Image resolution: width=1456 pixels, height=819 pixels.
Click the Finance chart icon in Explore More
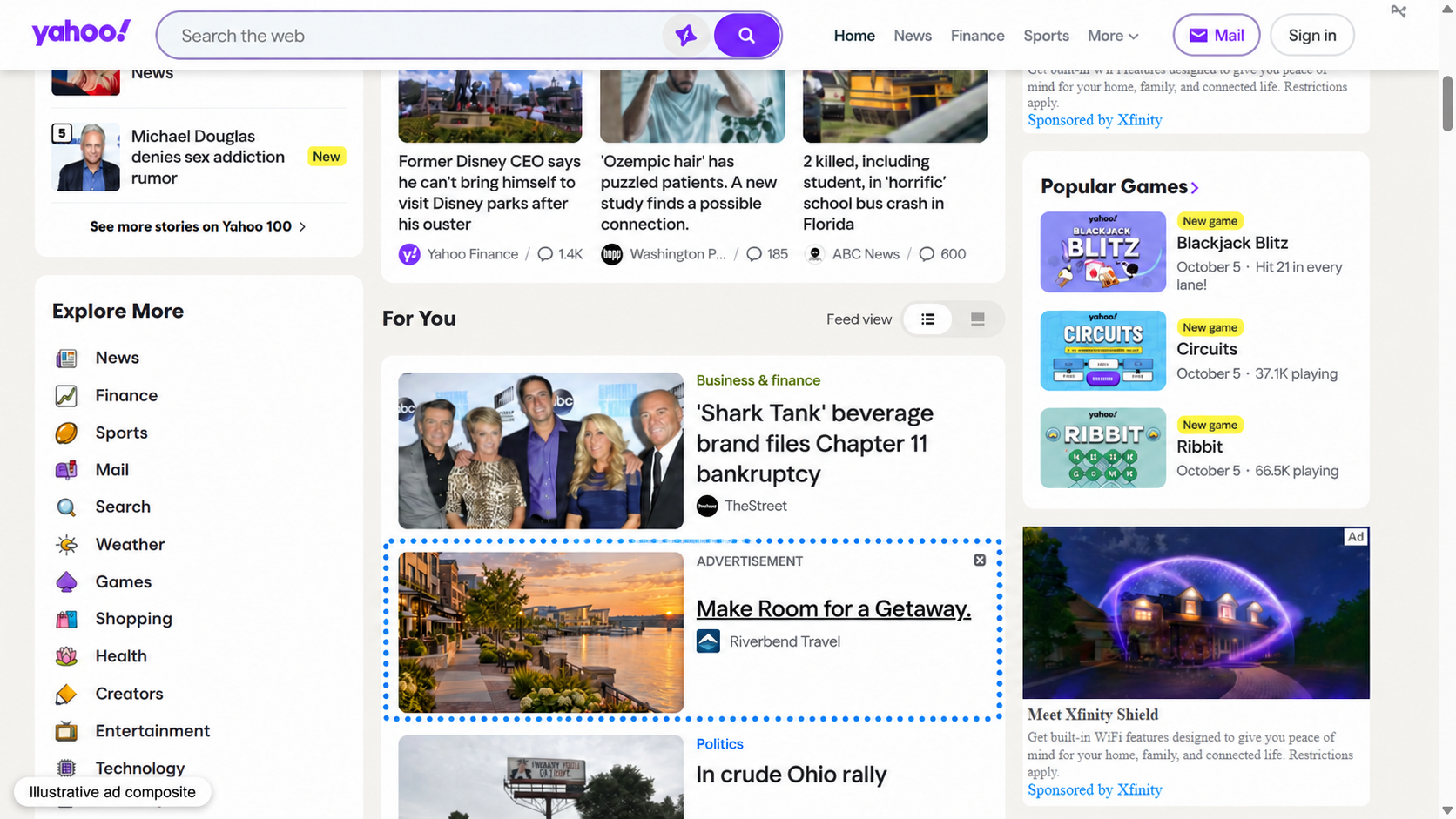coord(66,396)
